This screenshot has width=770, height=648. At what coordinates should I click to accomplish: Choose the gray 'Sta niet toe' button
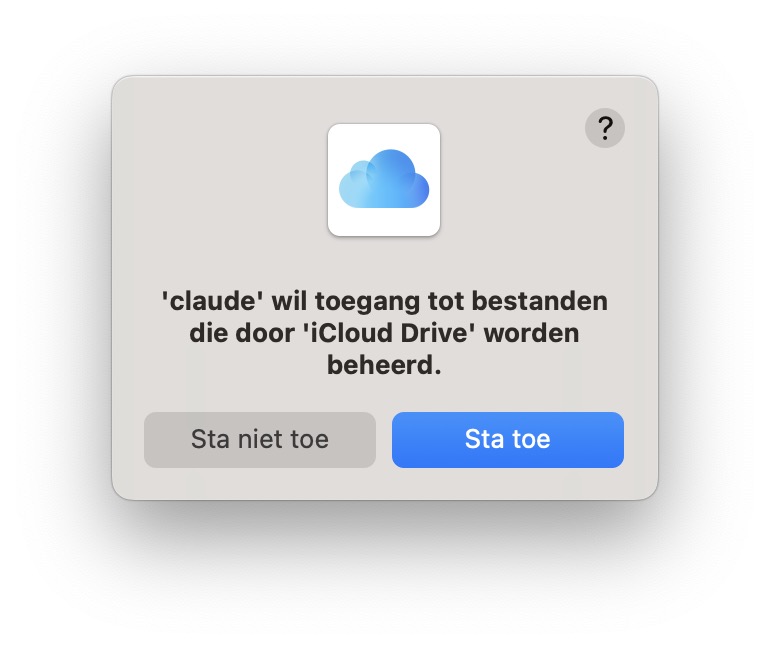tap(260, 439)
